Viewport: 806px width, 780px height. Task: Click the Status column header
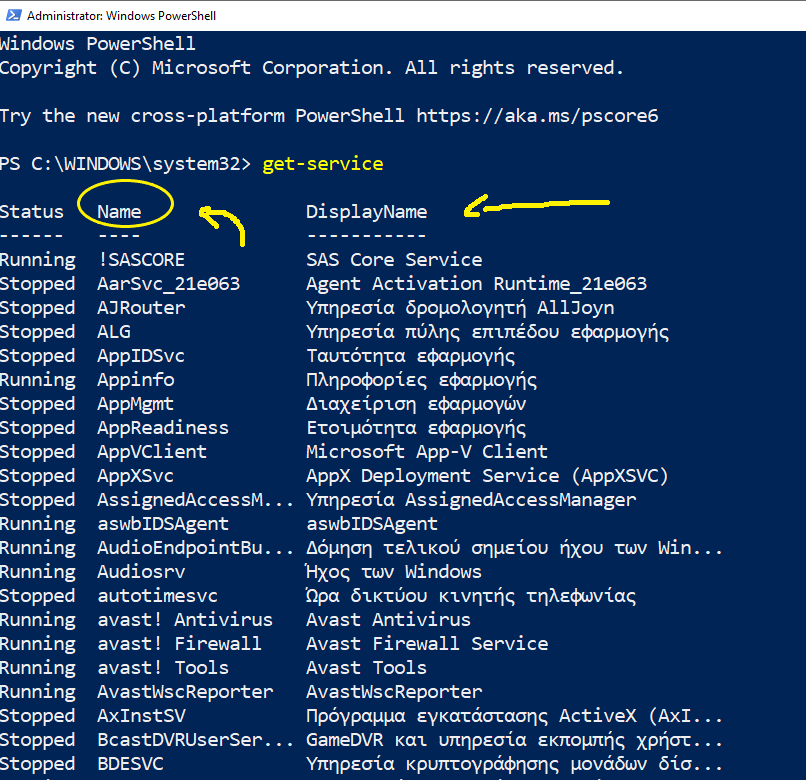coord(32,212)
